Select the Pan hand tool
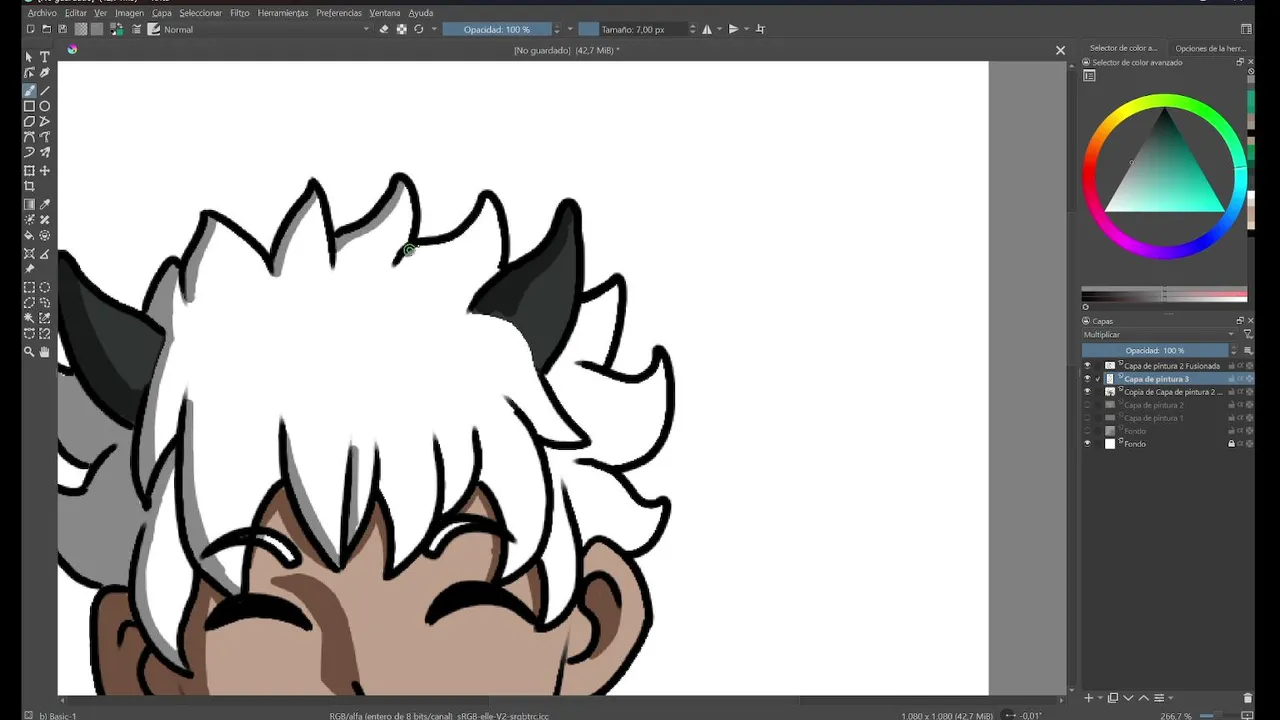The image size is (1280, 720). [x=45, y=351]
